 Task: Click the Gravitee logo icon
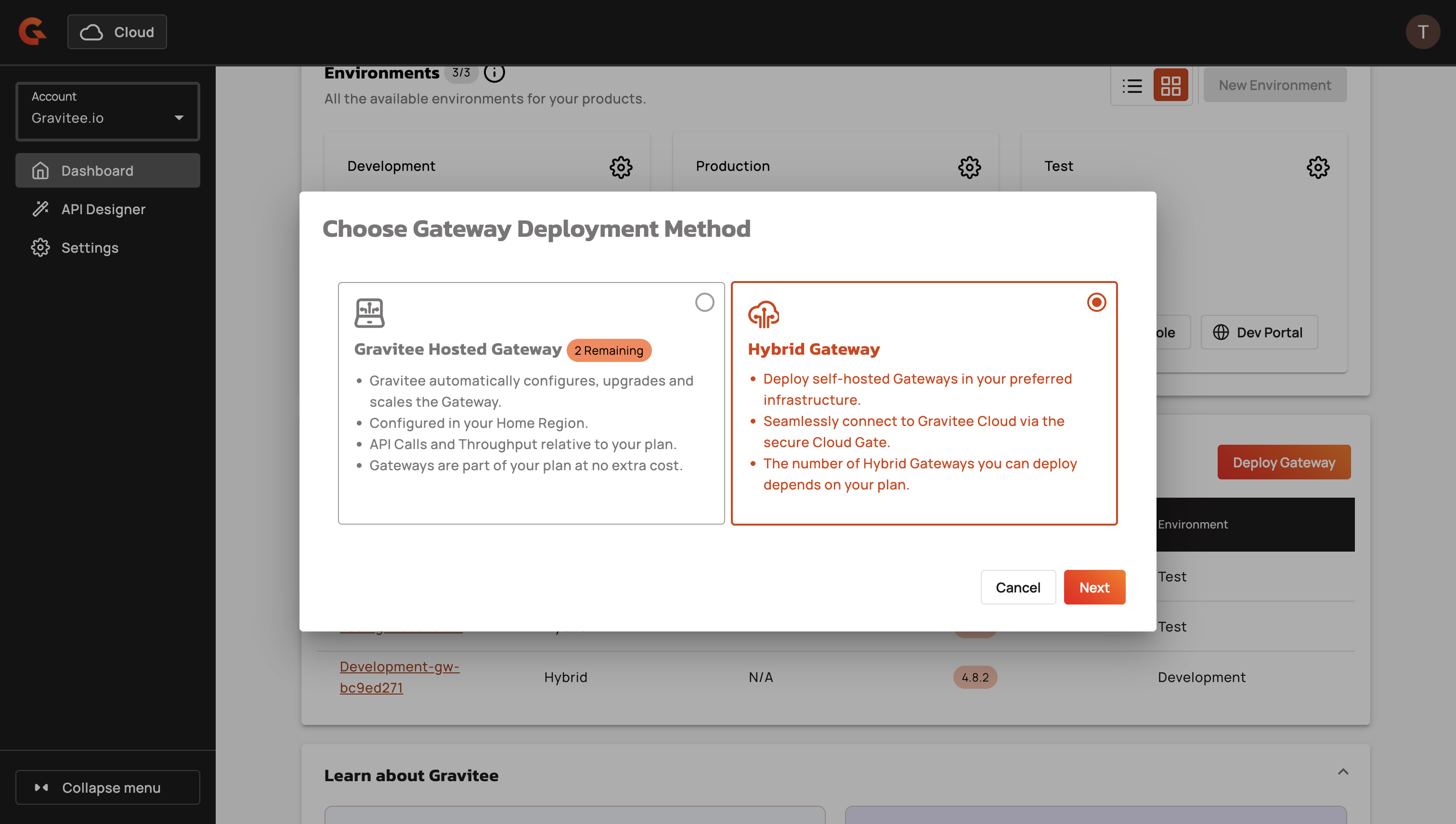(x=32, y=32)
